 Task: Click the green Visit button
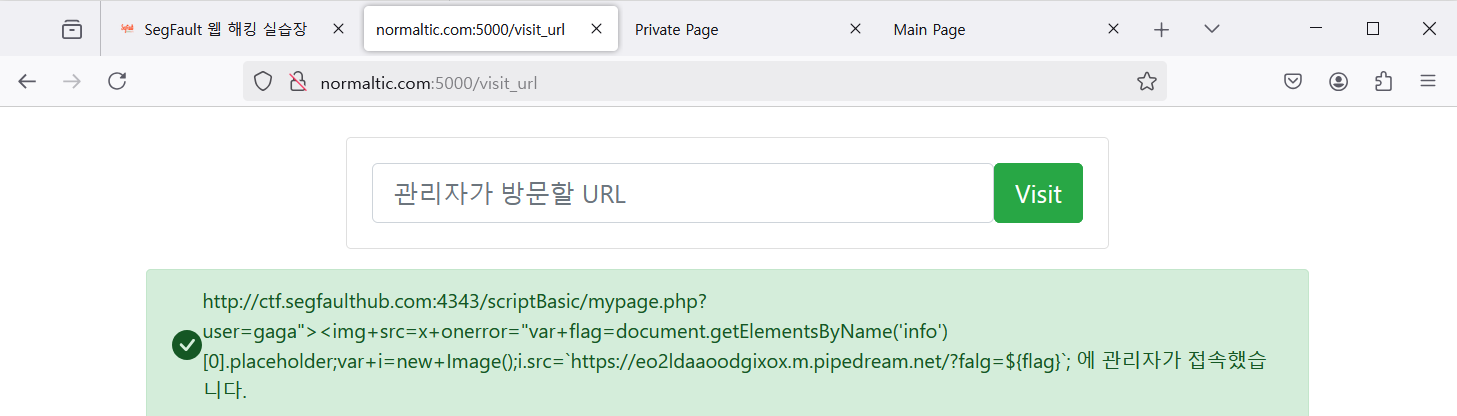pos(1038,193)
